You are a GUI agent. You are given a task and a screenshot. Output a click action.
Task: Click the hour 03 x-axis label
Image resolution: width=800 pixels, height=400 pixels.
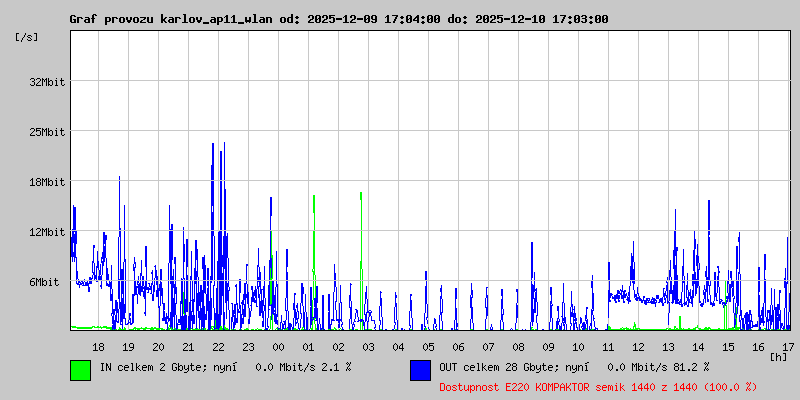point(368,347)
